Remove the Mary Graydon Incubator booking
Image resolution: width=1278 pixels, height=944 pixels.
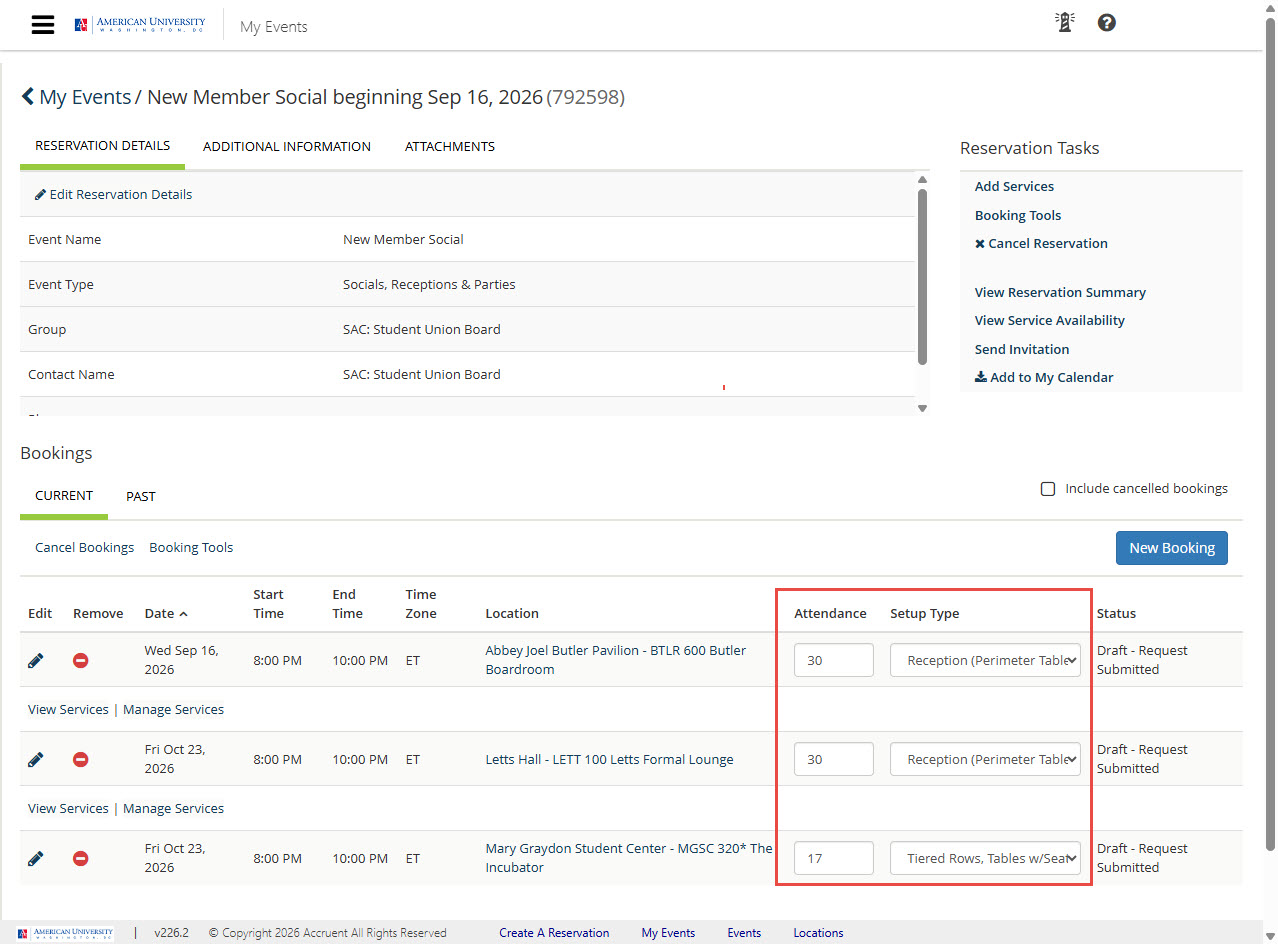(x=81, y=858)
